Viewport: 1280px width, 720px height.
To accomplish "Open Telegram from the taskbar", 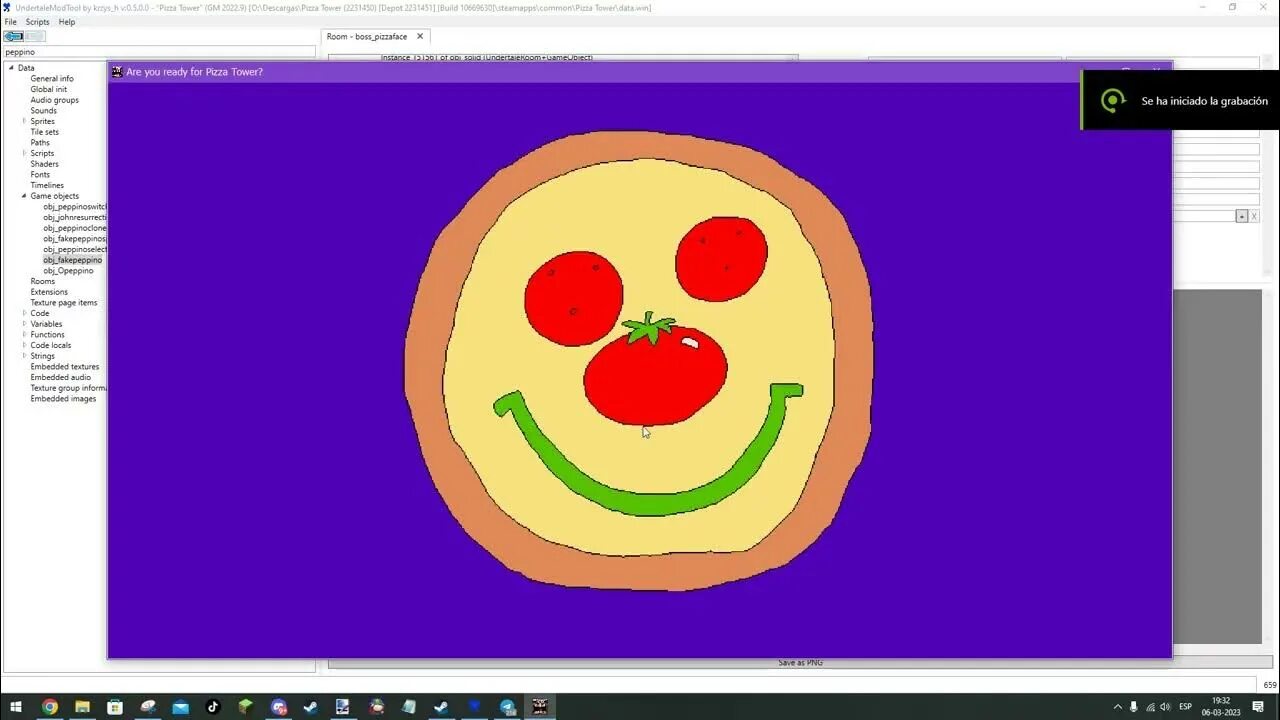I will (x=507, y=707).
